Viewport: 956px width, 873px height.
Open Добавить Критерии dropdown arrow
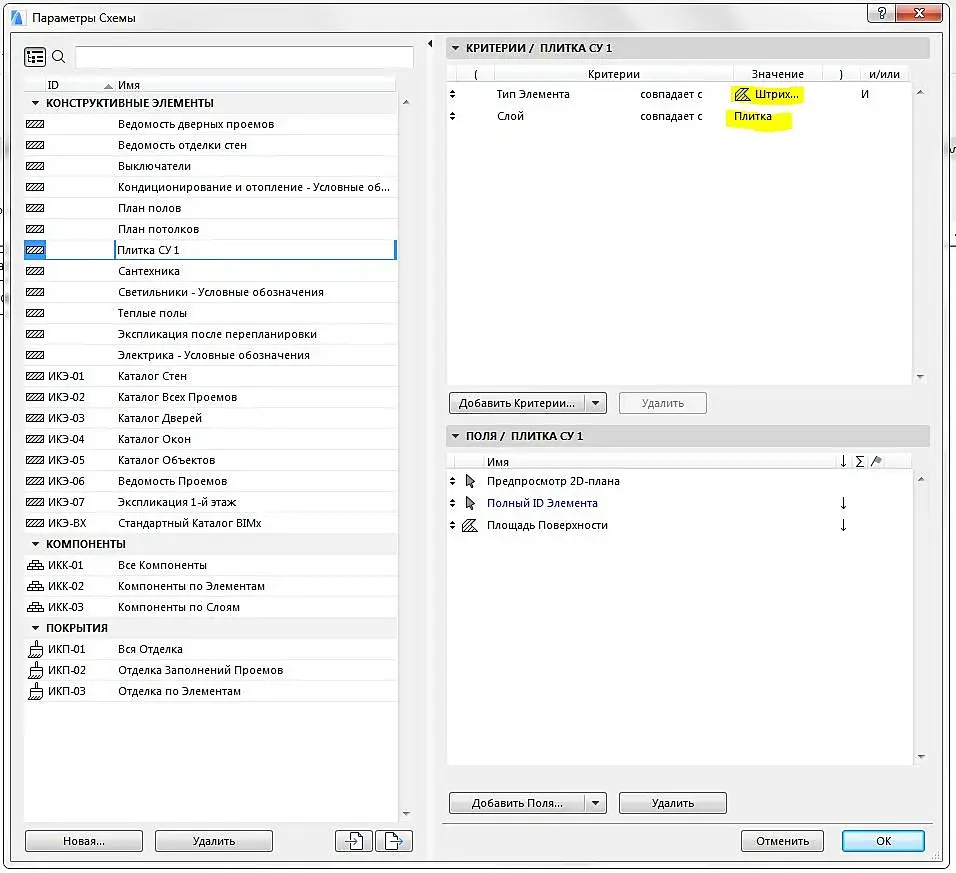(x=596, y=404)
